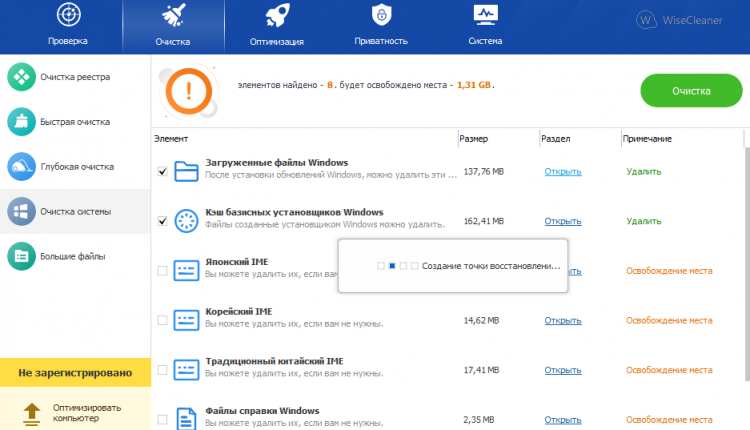This screenshot has width=750, height=430.
Task: Click size value 162,41 MB
Action: (x=484, y=221)
